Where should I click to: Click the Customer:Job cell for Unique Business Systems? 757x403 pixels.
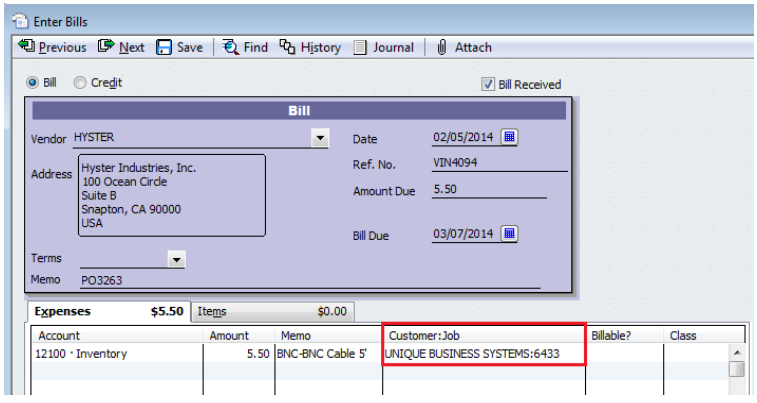(x=483, y=353)
